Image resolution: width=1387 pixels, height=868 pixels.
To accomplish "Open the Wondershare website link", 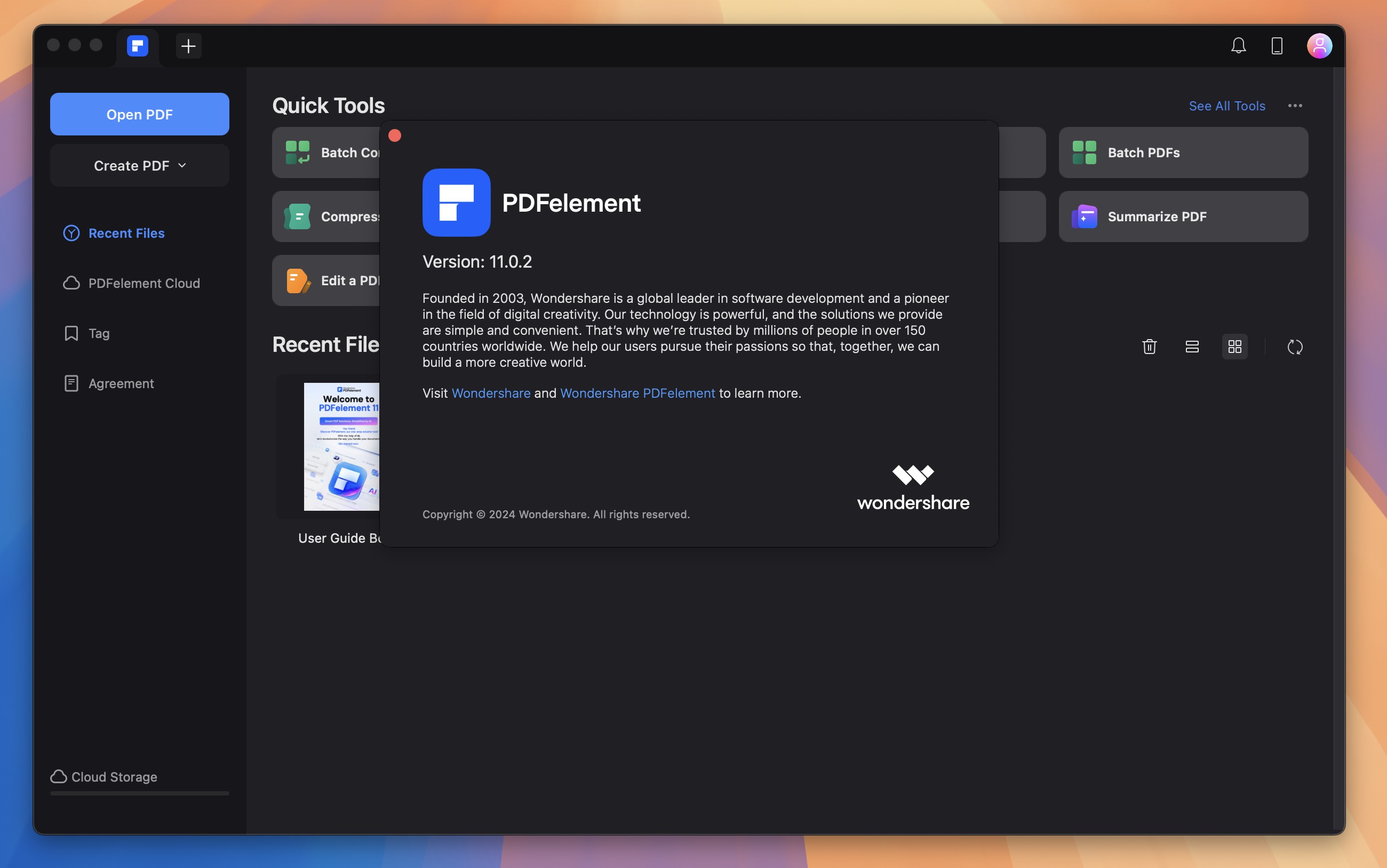I will (490, 393).
